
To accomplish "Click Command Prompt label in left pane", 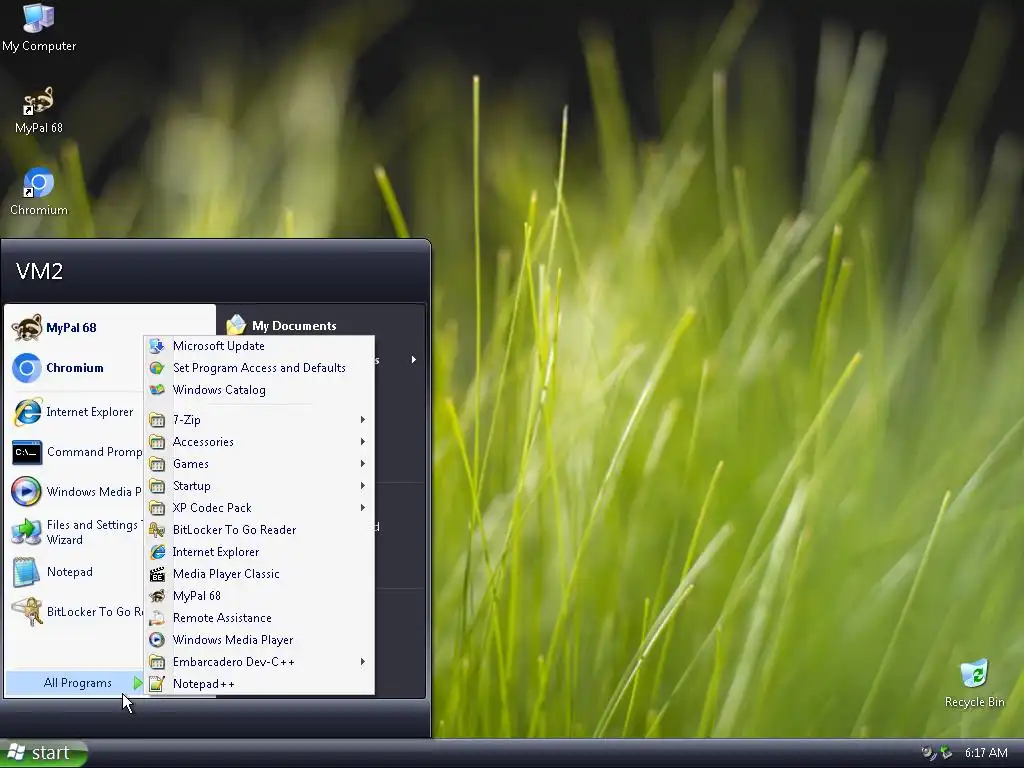I will click(95, 452).
